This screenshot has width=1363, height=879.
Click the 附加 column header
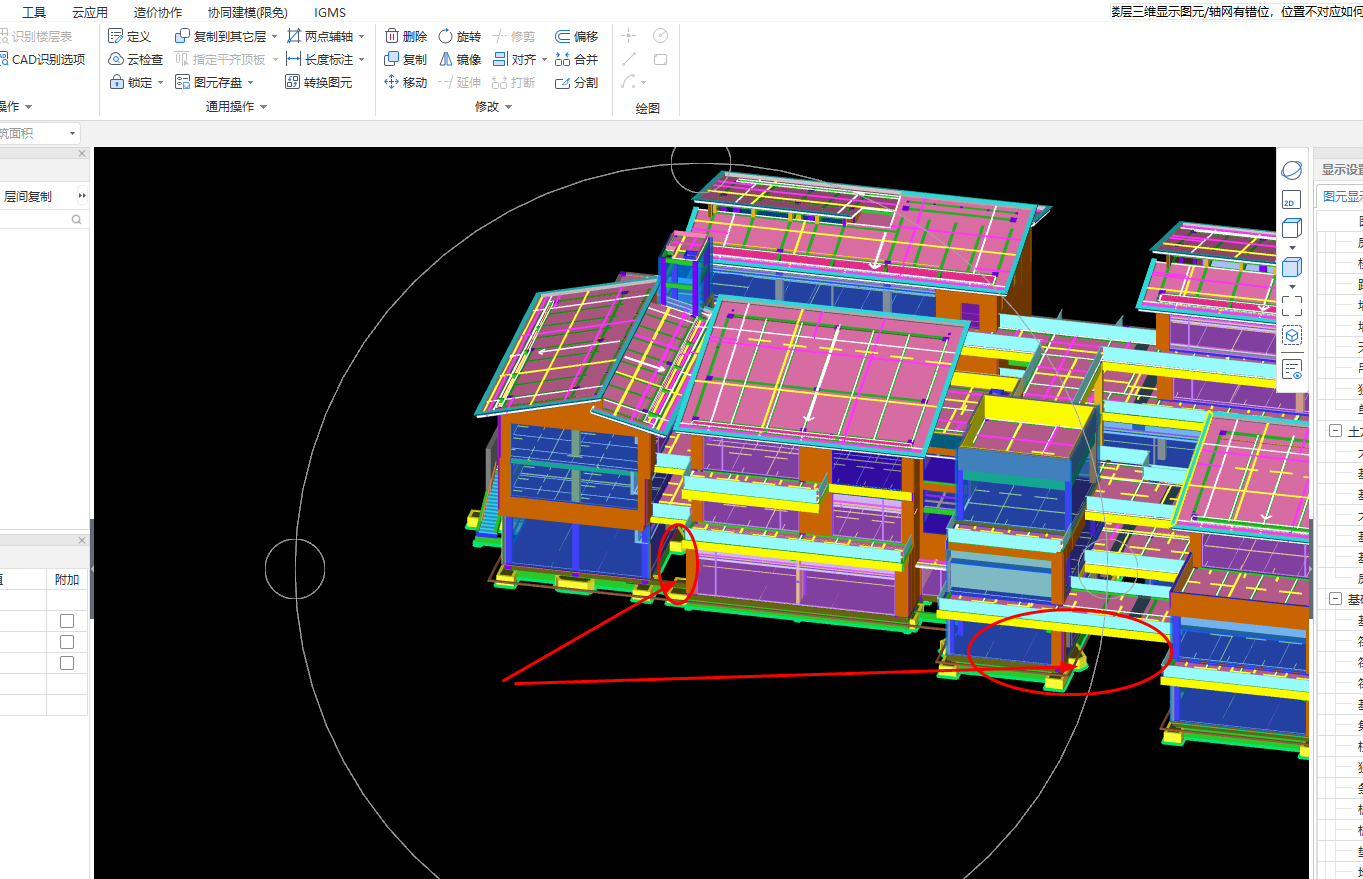(67, 579)
